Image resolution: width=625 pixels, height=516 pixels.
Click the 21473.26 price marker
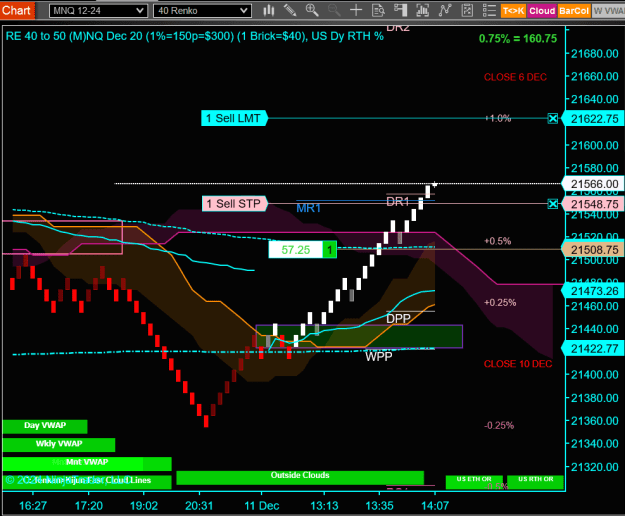click(x=594, y=291)
